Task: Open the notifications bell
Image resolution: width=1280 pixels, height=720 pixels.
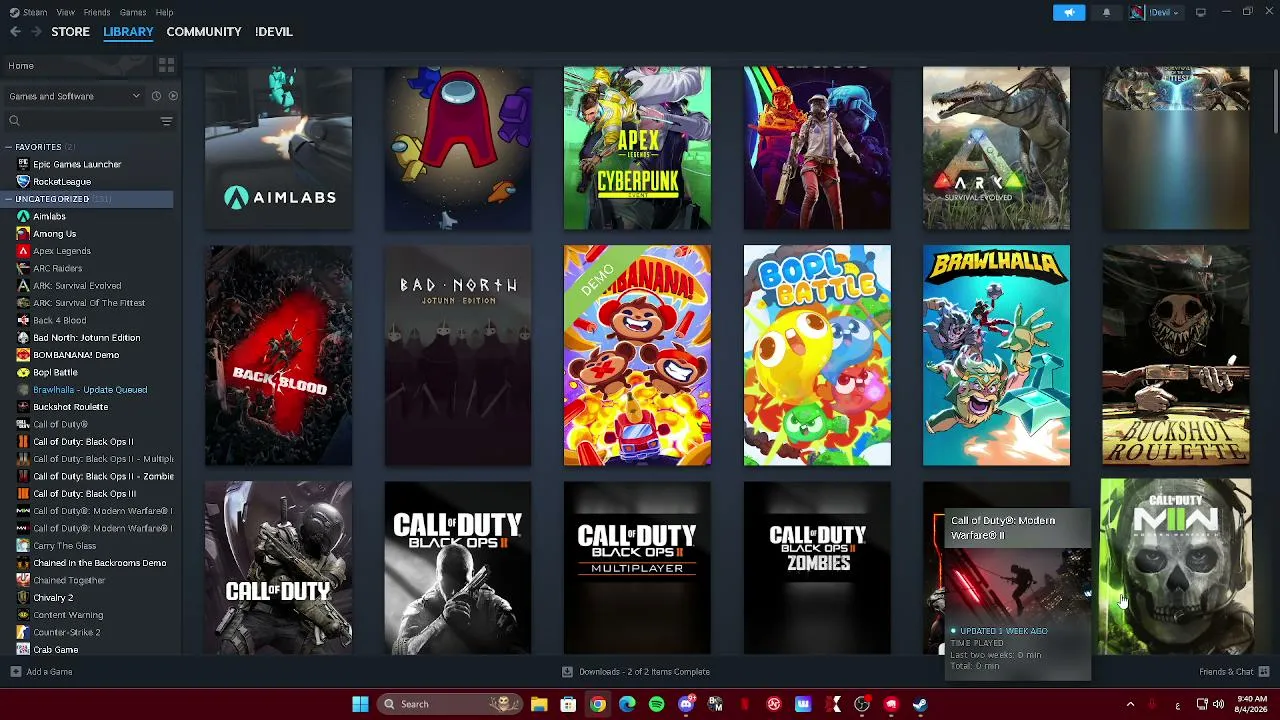Action: 1106,12
